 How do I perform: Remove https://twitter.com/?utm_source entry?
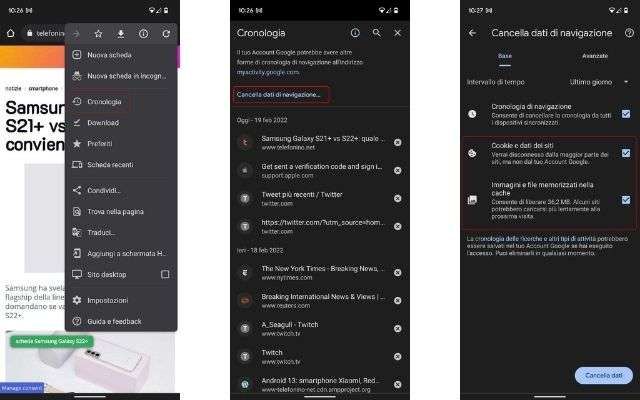pyautogui.click(x=398, y=227)
